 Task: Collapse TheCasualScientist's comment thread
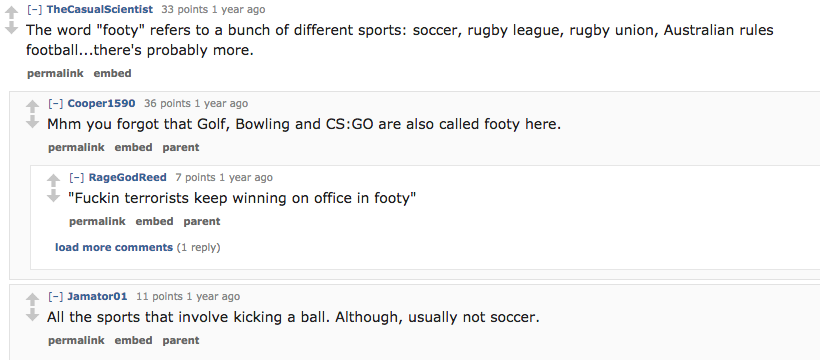click(35, 9)
